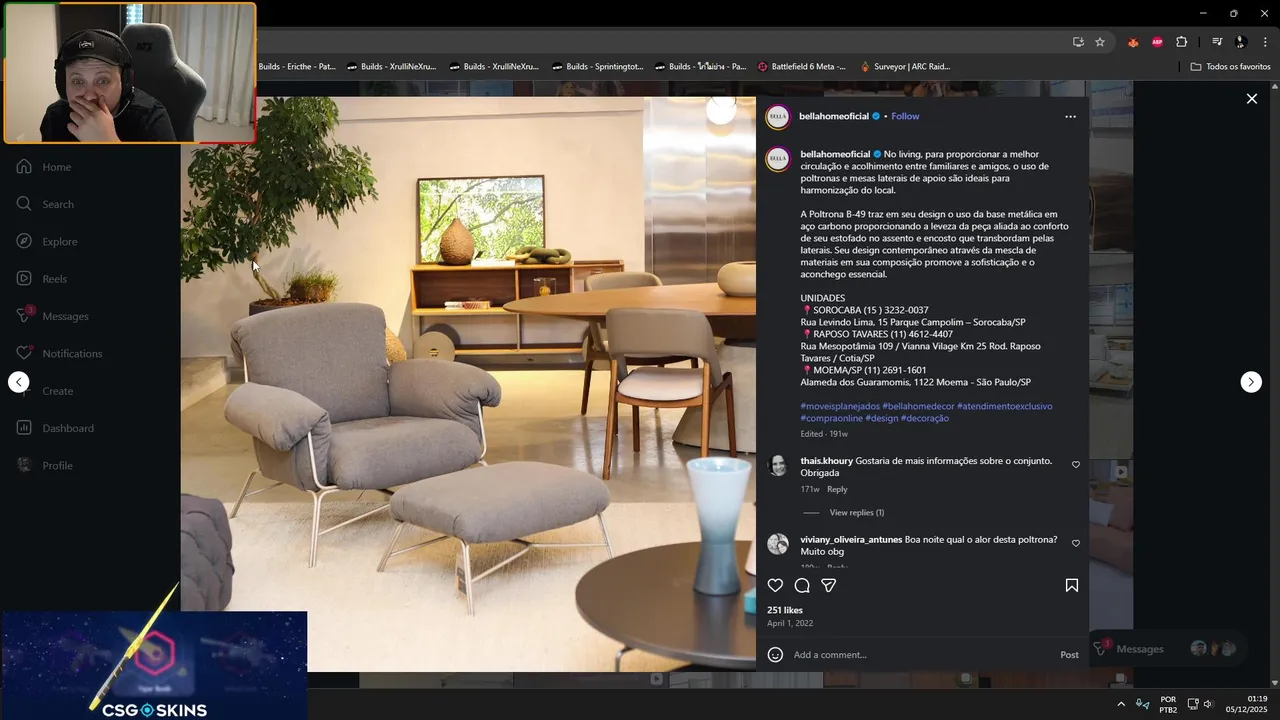Follow bellahomeoficial
Image resolution: width=1280 pixels, height=720 pixels.
coord(905,116)
